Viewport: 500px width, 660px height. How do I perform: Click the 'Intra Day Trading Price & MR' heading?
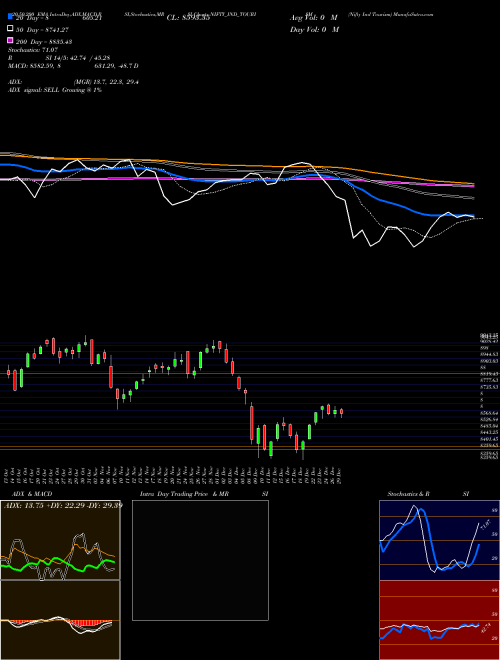click(x=184, y=494)
